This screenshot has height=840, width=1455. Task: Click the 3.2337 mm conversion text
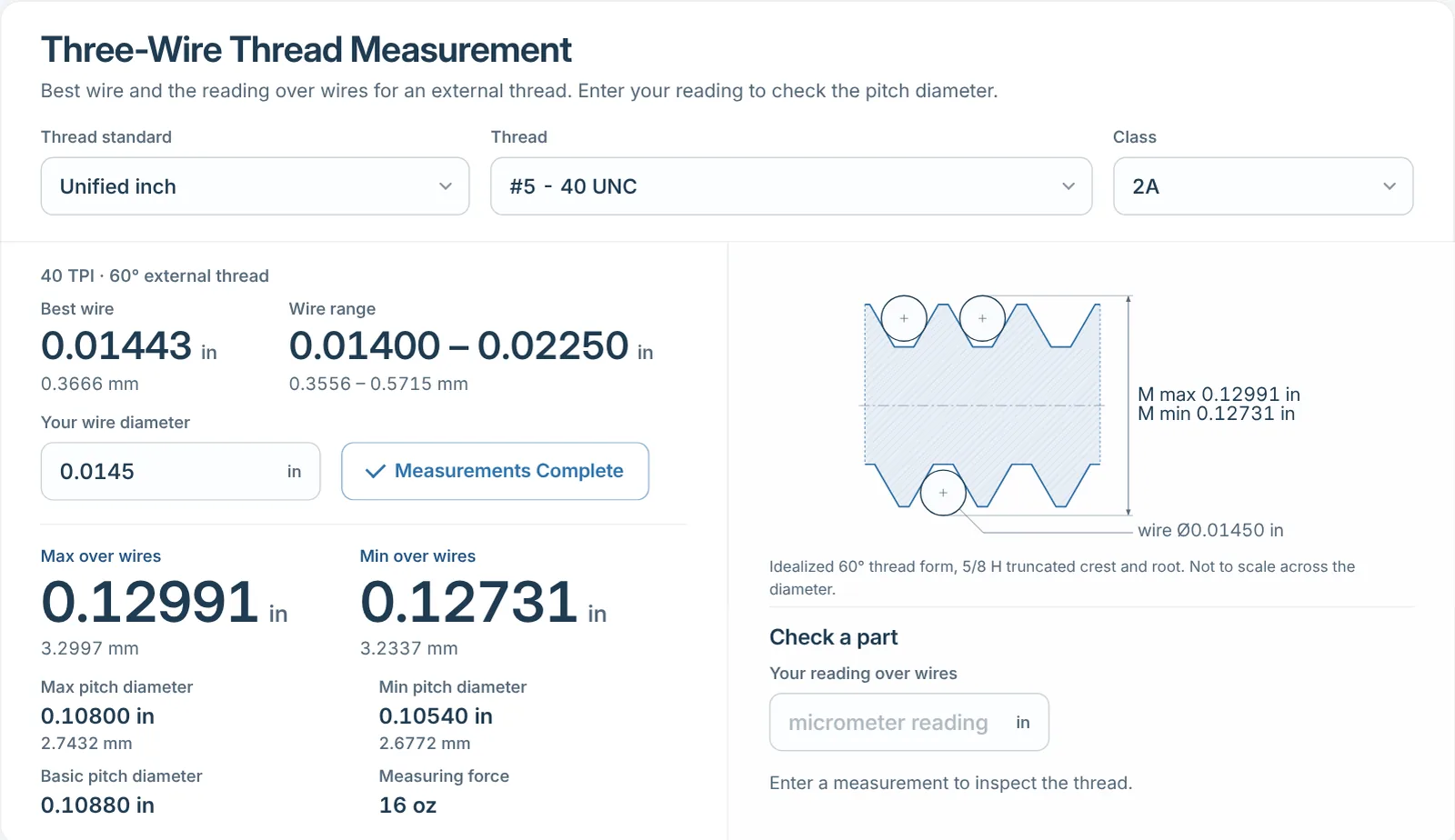(409, 648)
